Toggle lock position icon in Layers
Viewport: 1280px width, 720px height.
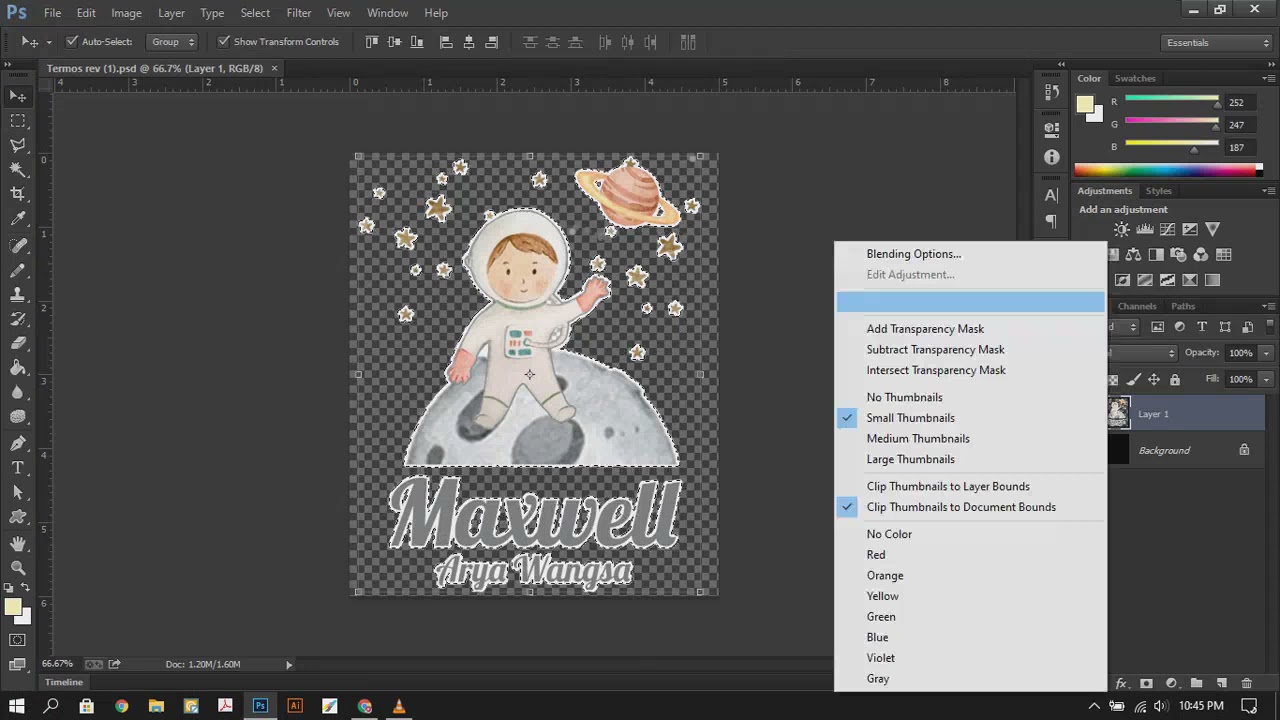point(1153,380)
